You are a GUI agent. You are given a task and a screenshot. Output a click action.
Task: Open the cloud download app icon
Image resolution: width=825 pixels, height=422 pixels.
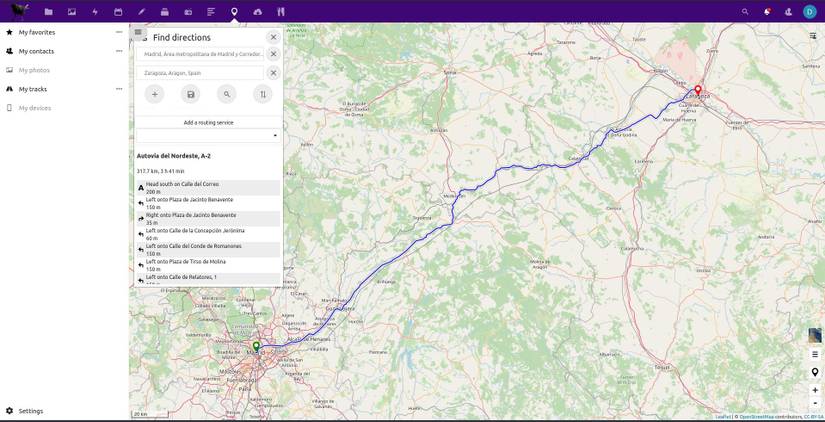coord(257,12)
